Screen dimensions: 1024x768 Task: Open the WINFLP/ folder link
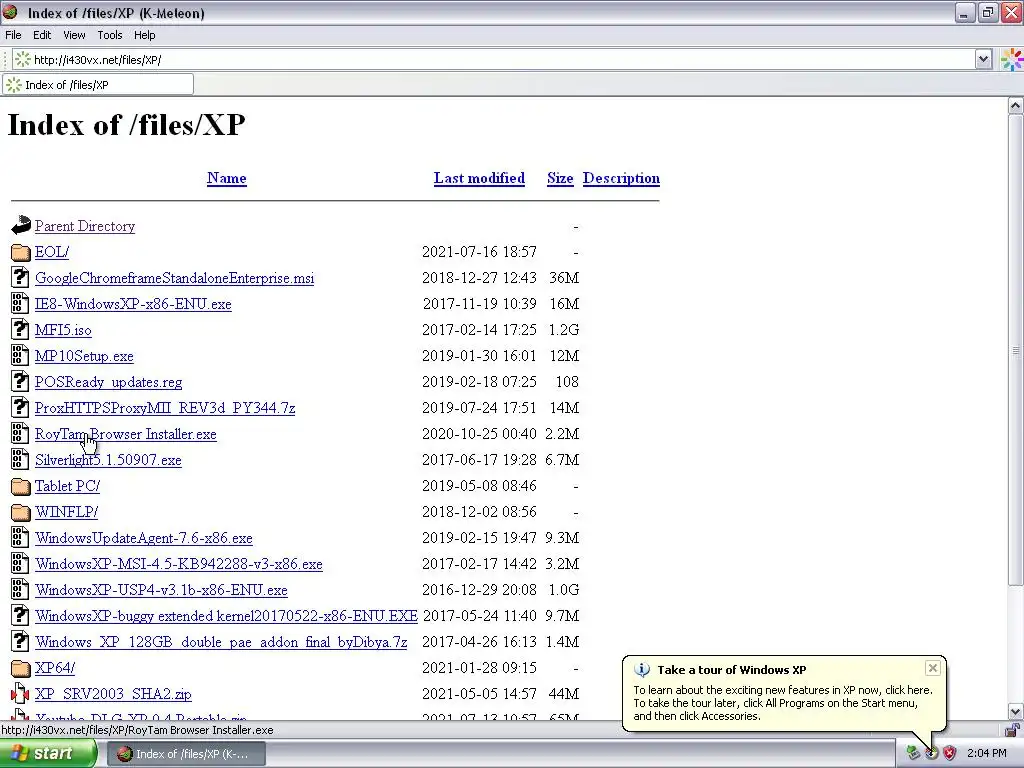67,512
